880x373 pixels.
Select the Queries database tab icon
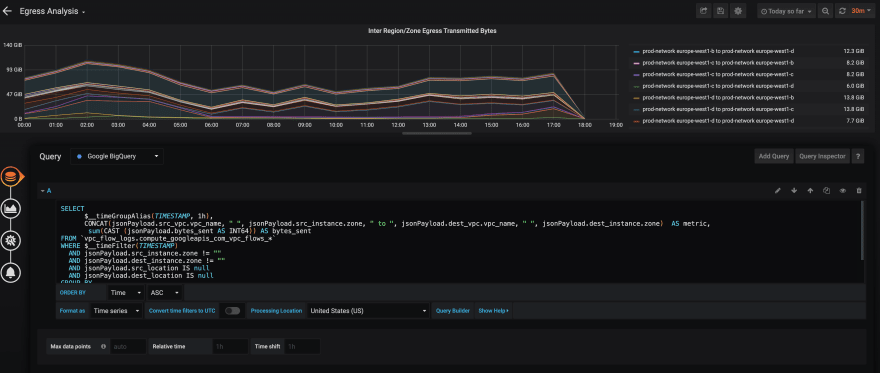click(10, 177)
